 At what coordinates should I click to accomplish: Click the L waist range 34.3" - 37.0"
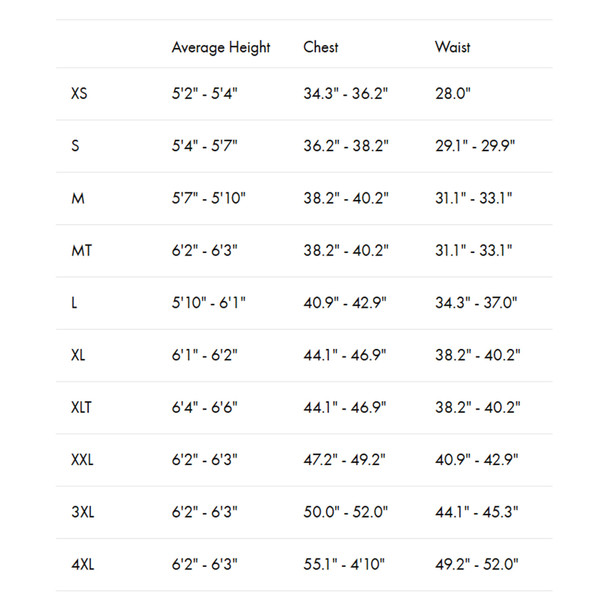[476, 303]
